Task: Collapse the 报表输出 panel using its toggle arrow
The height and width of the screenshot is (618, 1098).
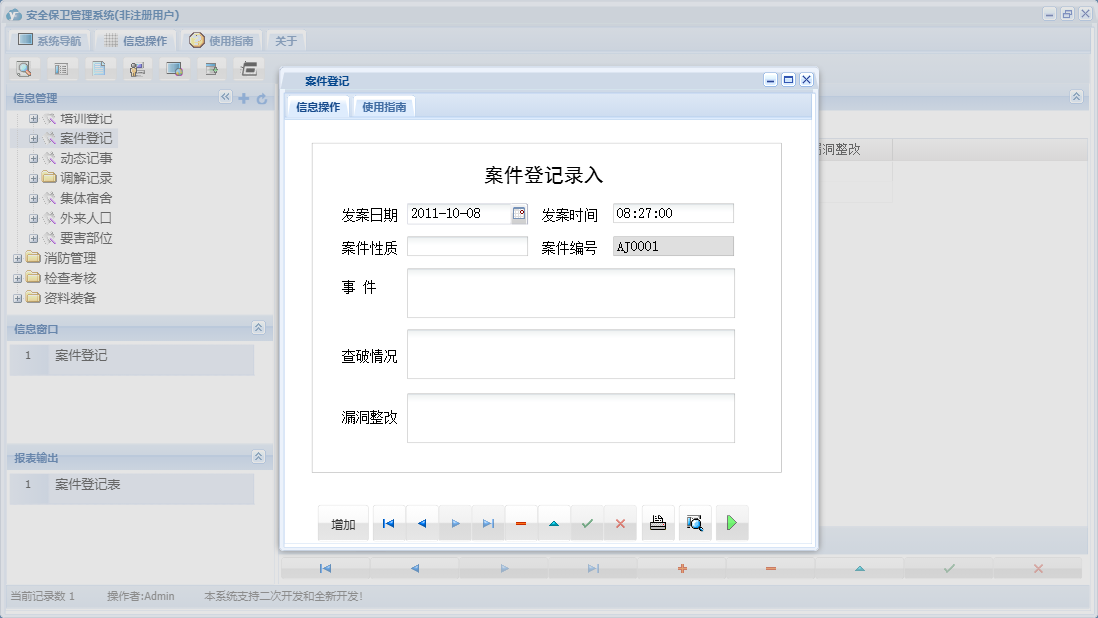Action: pos(258,458)
